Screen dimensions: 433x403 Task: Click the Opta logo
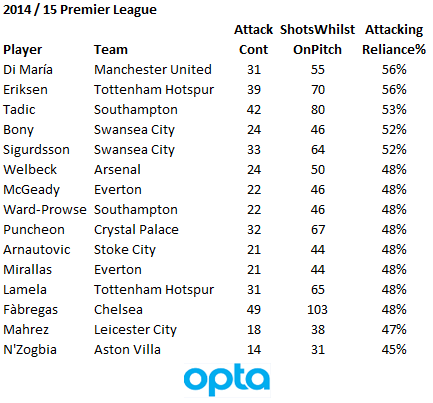click(x=227, y=380)
